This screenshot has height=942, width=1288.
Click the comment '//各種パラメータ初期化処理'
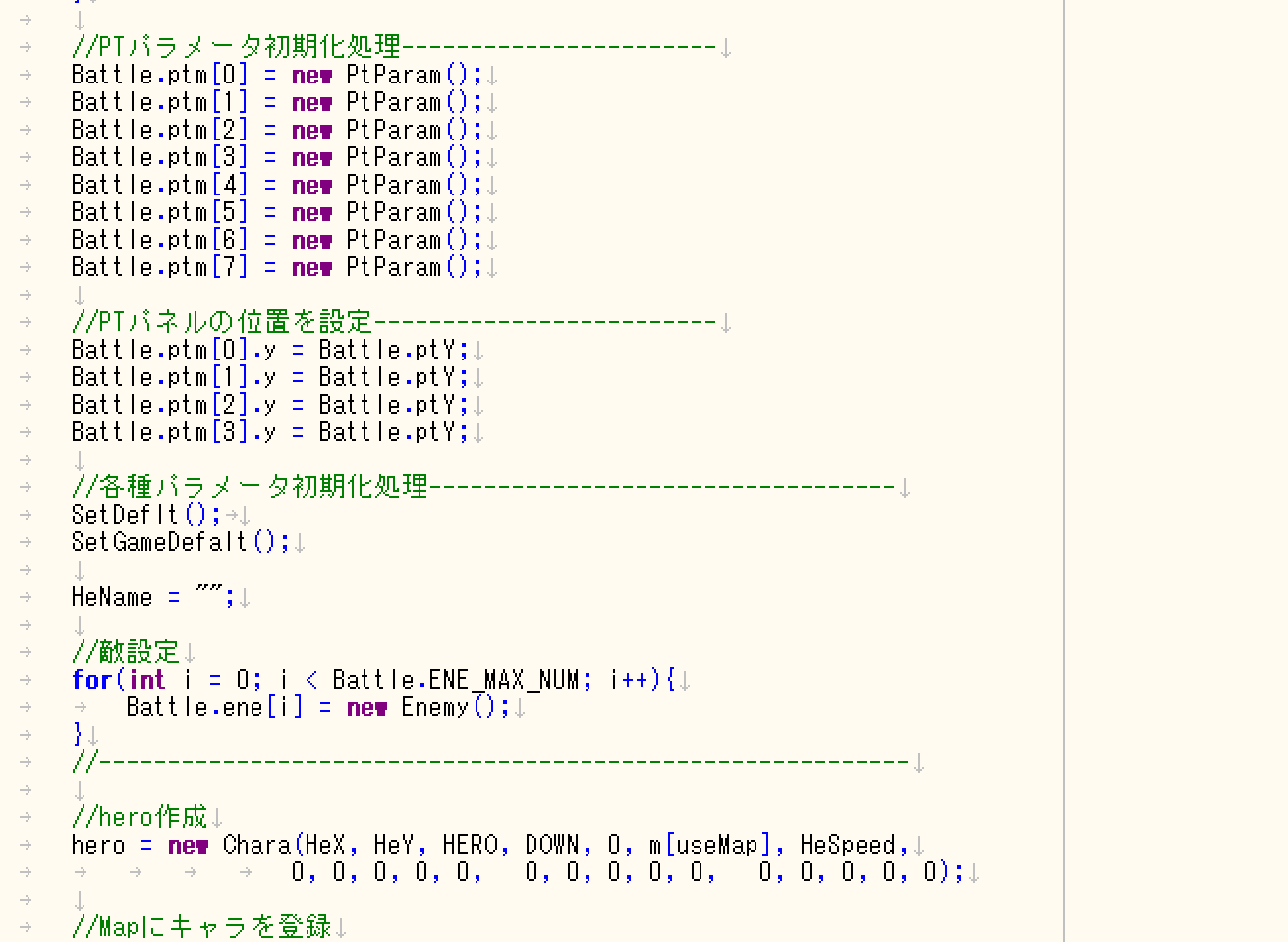(250, 487)
